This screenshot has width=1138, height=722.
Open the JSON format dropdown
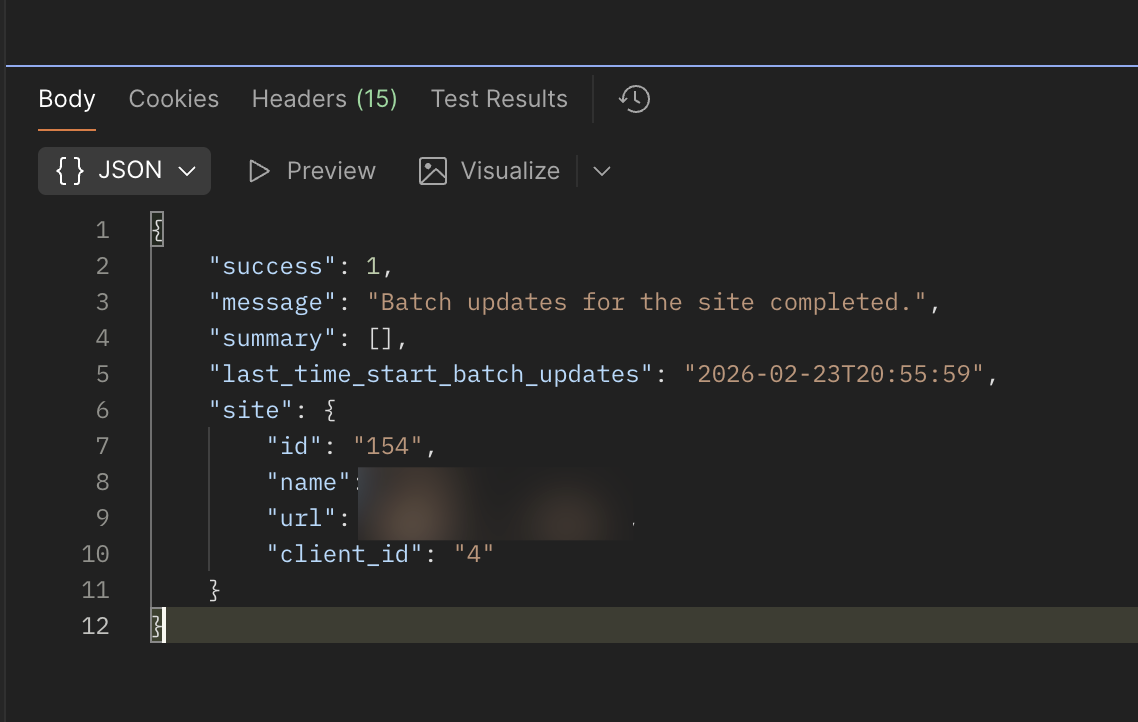(x=124, y=171)
